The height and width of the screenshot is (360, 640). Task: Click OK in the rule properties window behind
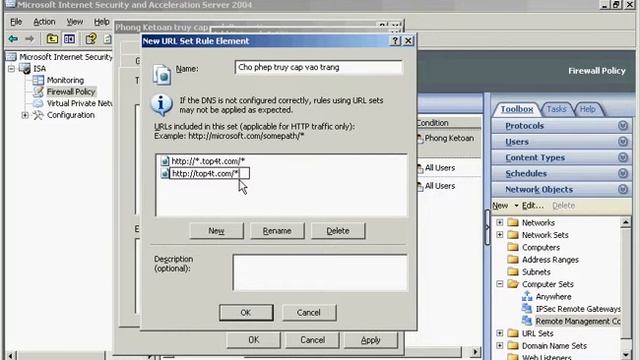(x=253, y=340)
